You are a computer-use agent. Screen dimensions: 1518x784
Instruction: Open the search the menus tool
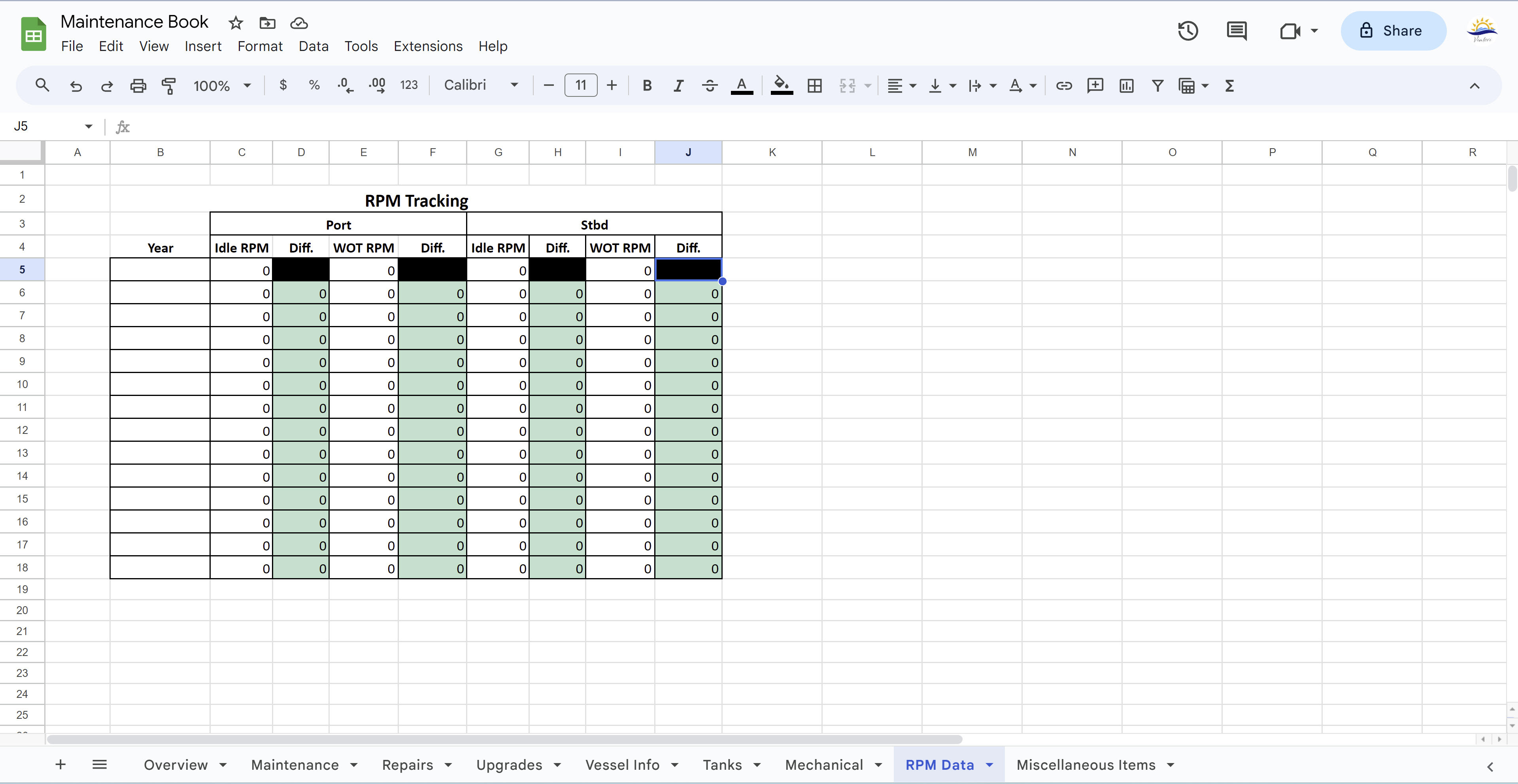42,85
